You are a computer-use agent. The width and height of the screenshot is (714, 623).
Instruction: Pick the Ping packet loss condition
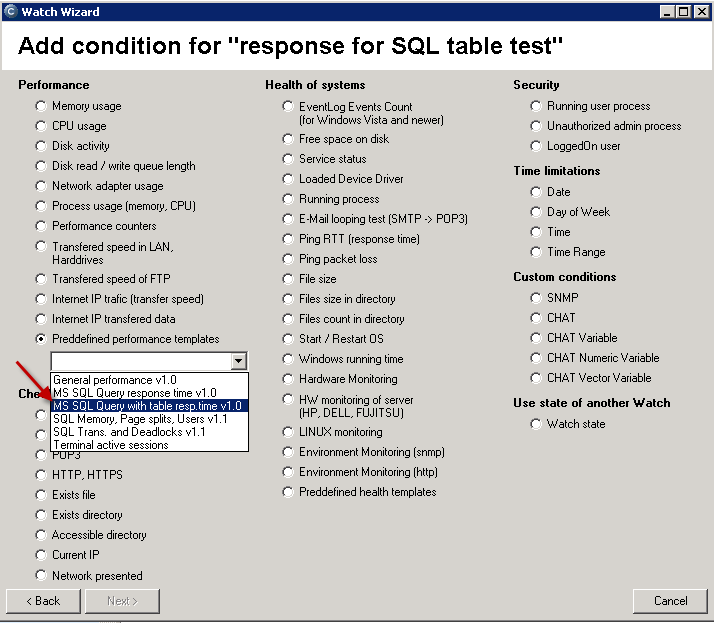tap(288, 259)
